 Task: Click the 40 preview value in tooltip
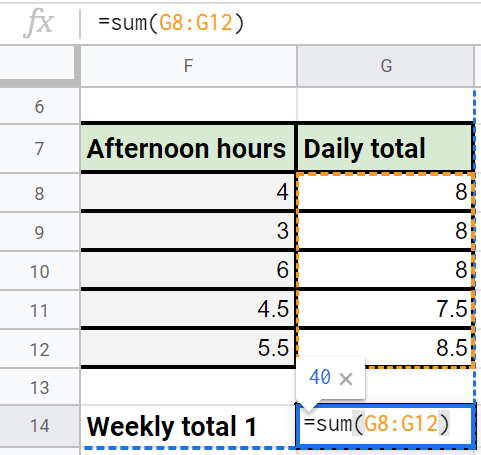coord(320,377)
